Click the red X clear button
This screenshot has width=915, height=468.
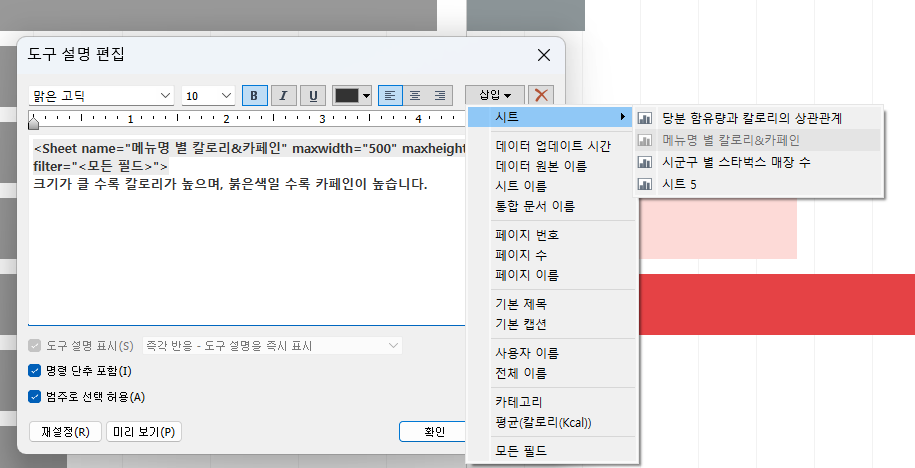coord(541,95)
